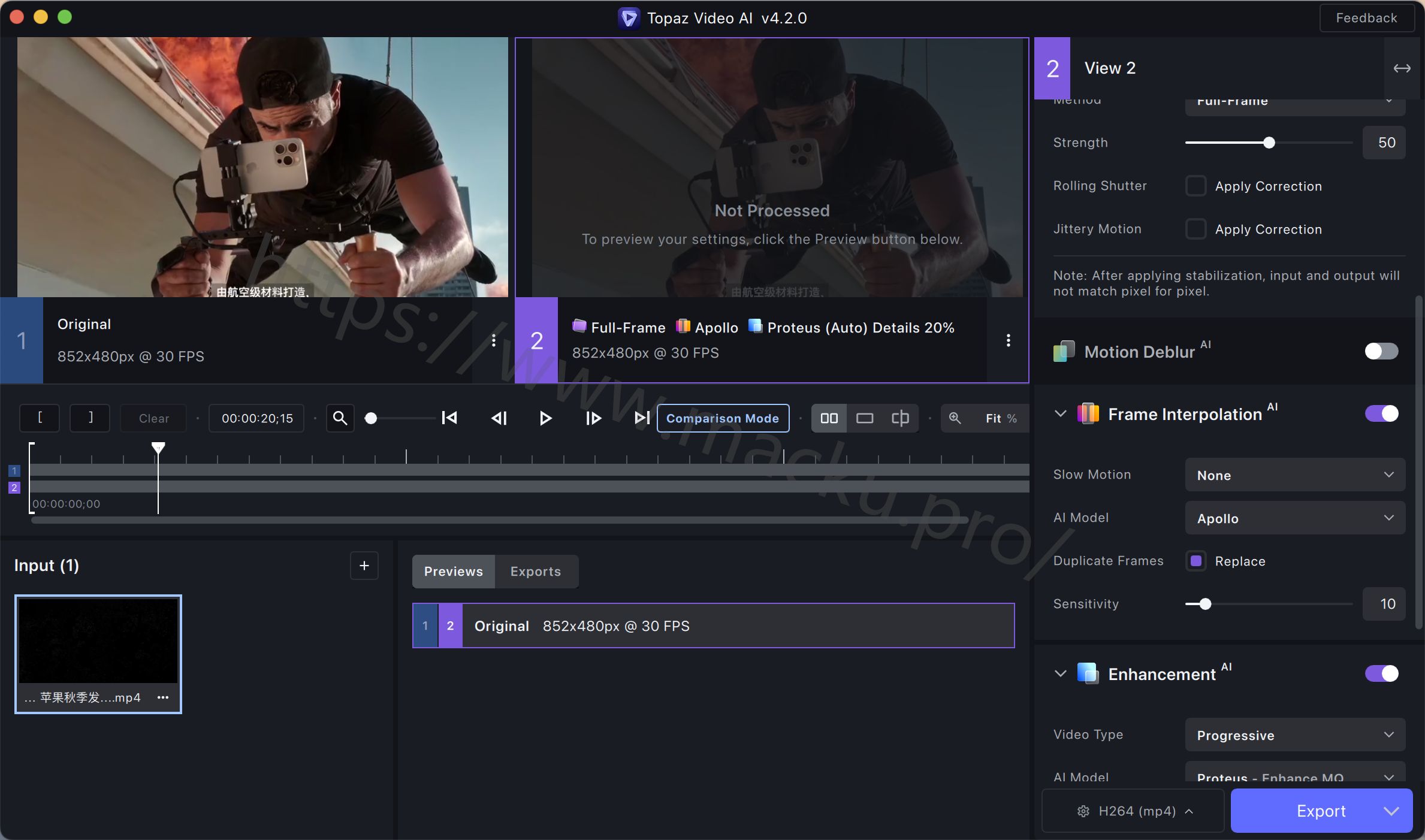Open the Apollo AI Model dropdown

pyautogui.click(x=1295, y=518)
